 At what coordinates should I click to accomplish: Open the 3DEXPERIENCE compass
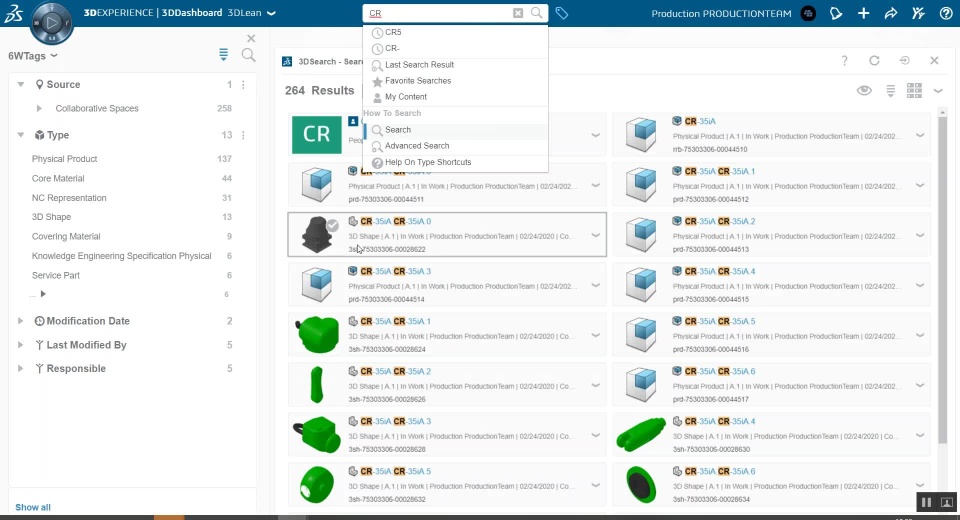click(x=51, y=23)
